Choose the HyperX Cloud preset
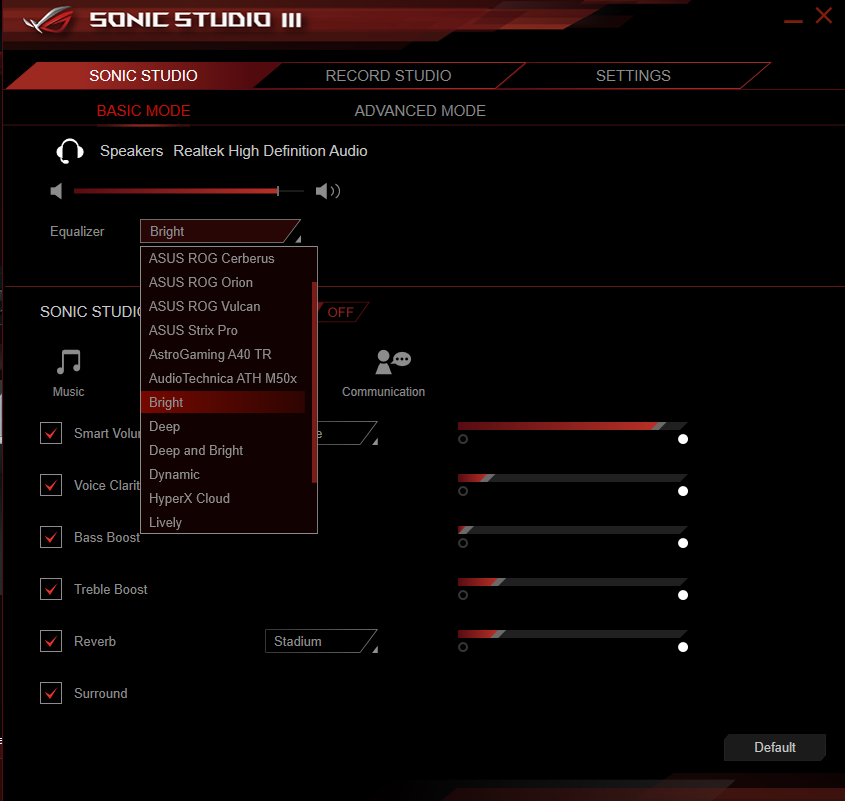 [x=223, y=499]
